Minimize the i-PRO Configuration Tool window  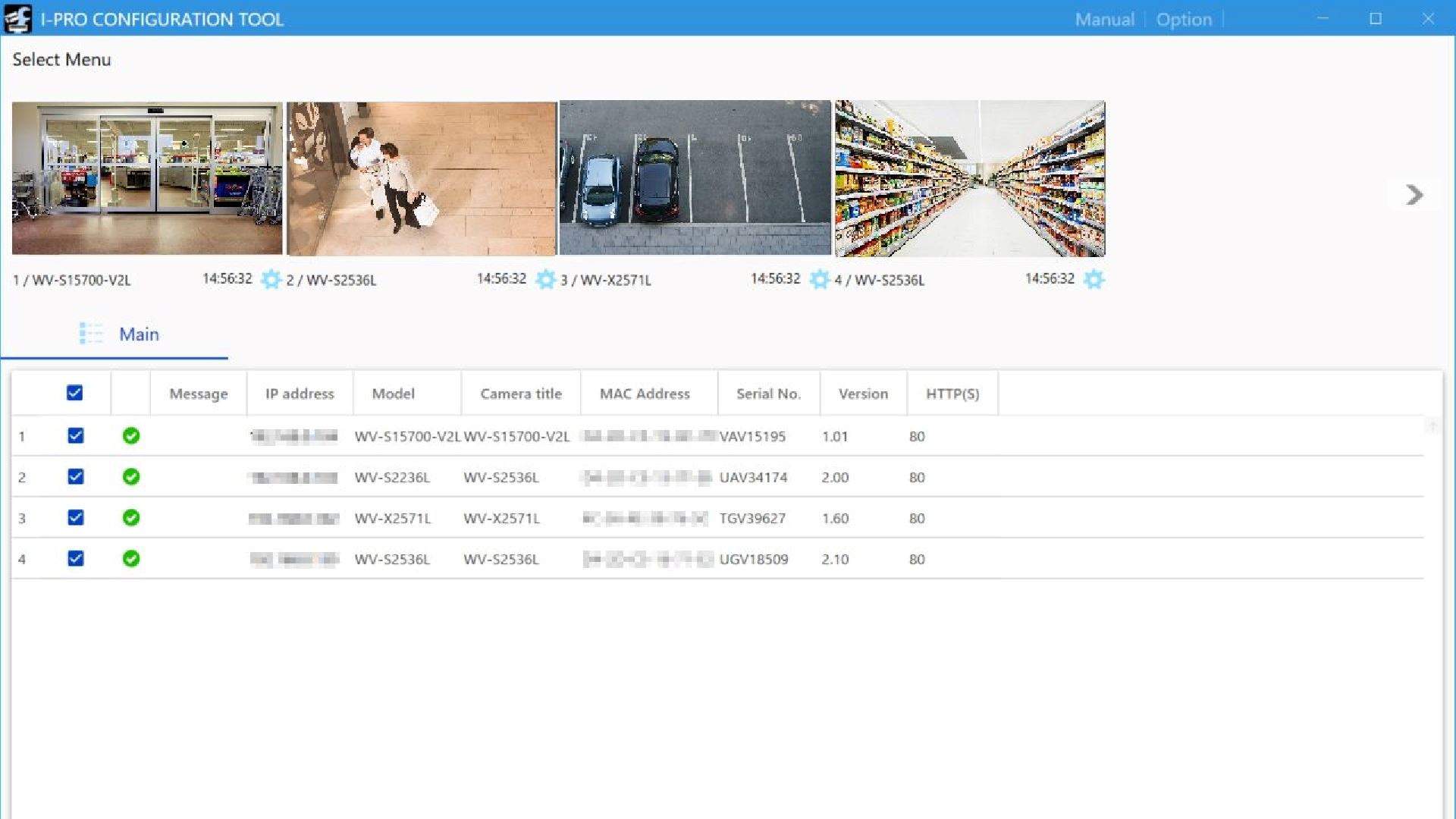pos(1323,18)
